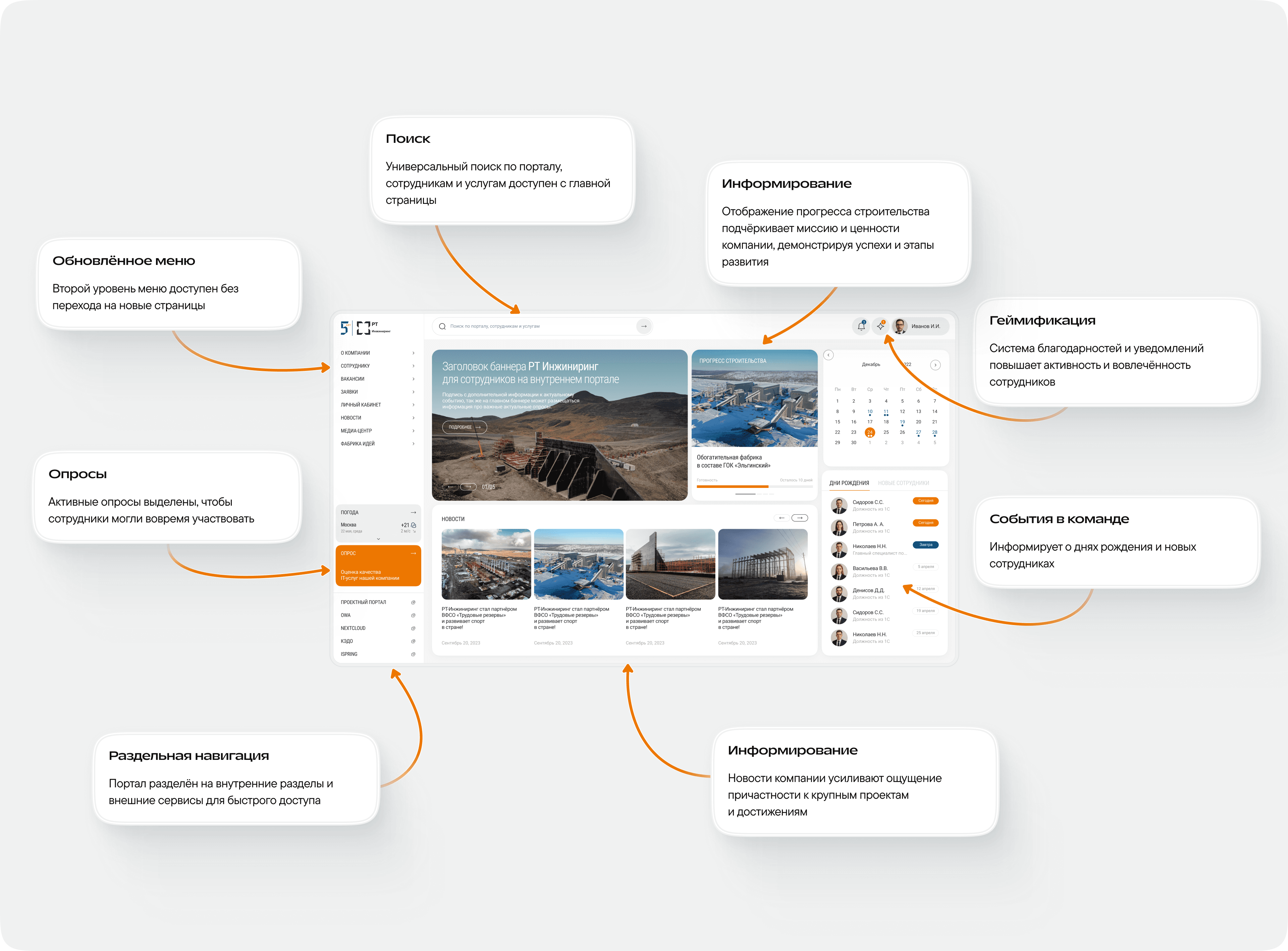Expand Вакансии submenu chevron
The width and height of the screenshot is (1288, 951).
point(414,379)
